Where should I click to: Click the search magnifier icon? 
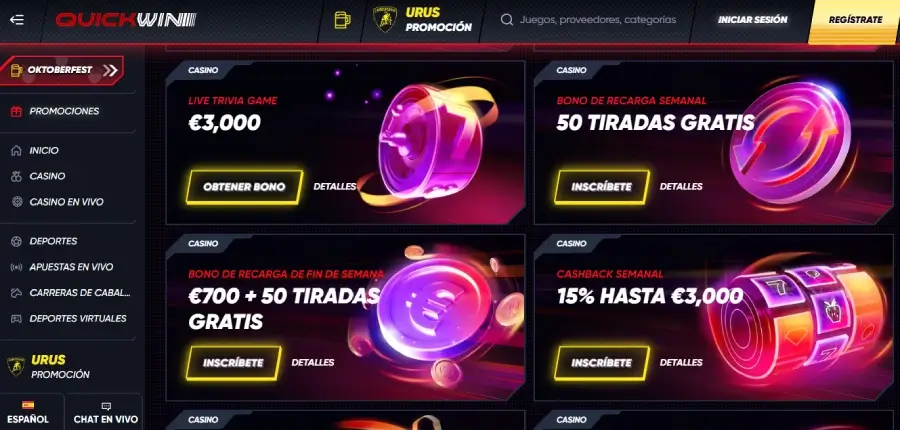pos(506,20)
